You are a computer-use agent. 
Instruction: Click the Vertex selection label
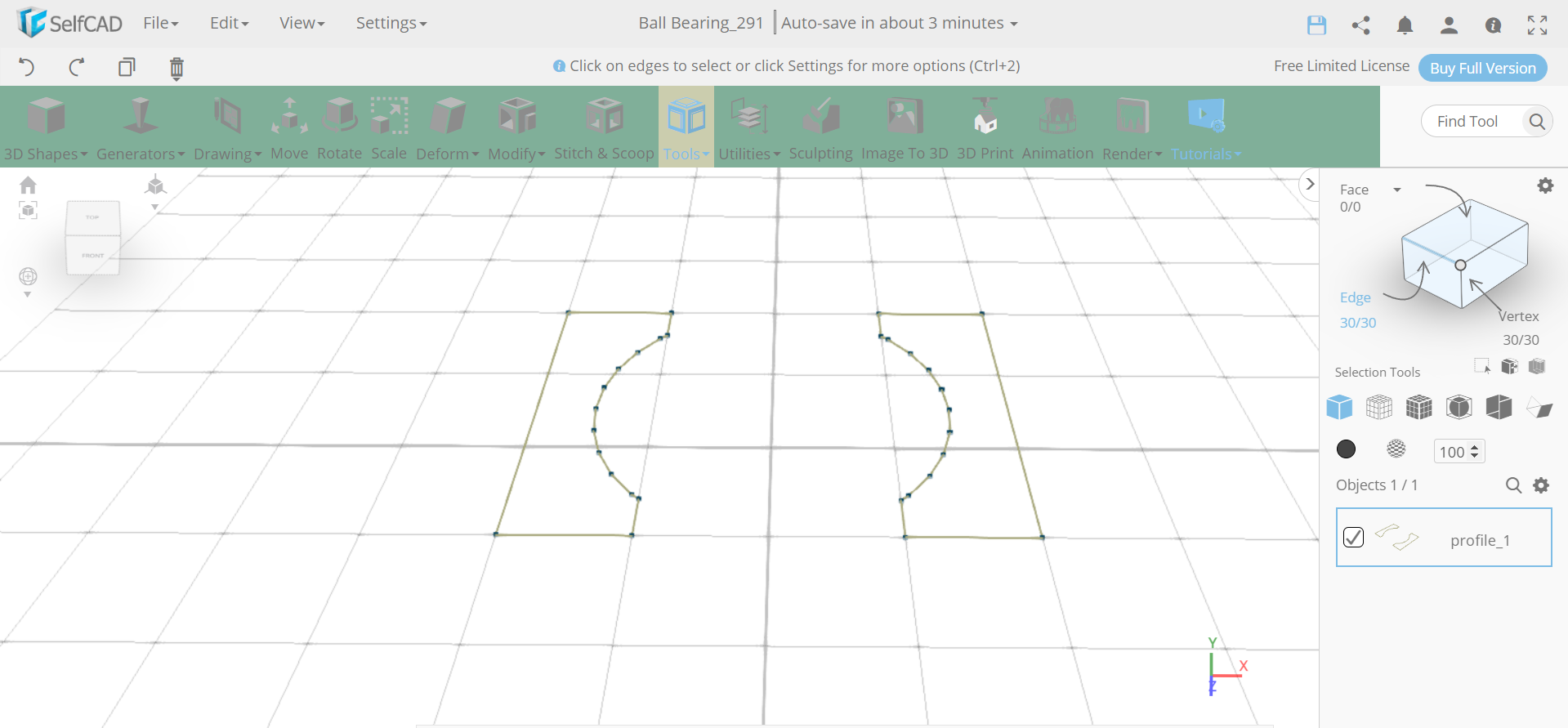(1519, 316)
